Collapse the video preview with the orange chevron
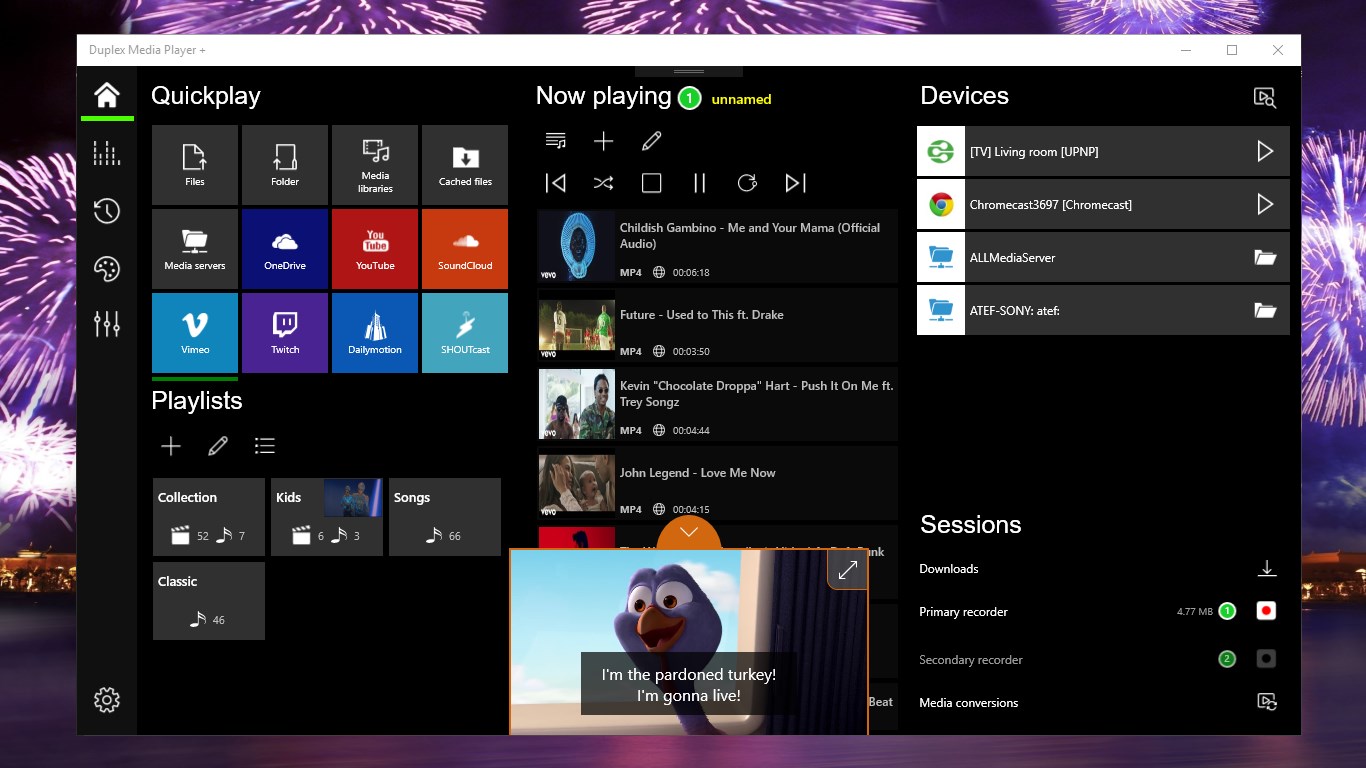The width and height of the screenshot is (1366, 768). point(688,532)
